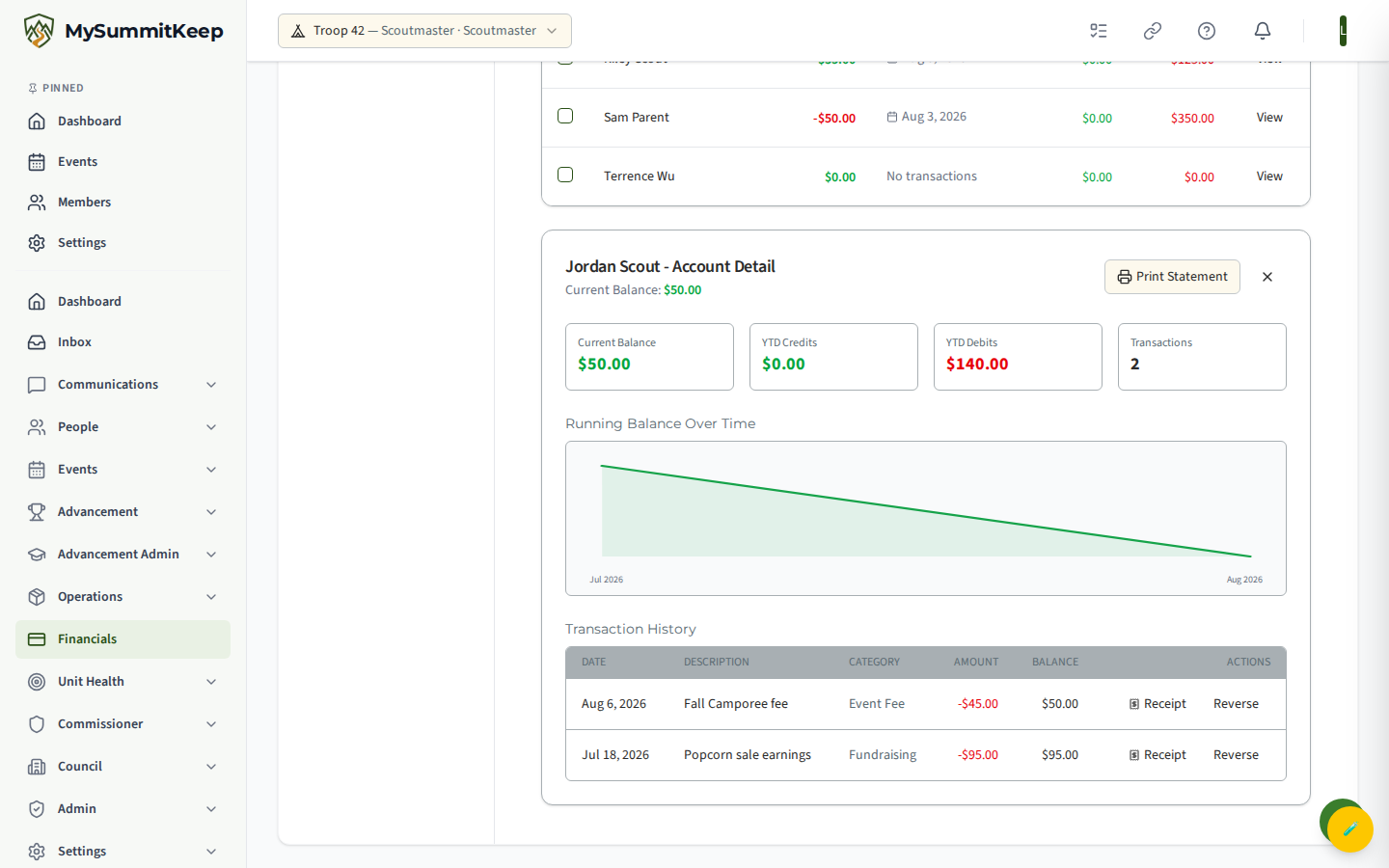Click the Council building icon
Screen dimensions: 1389x868
click(37, 766)
